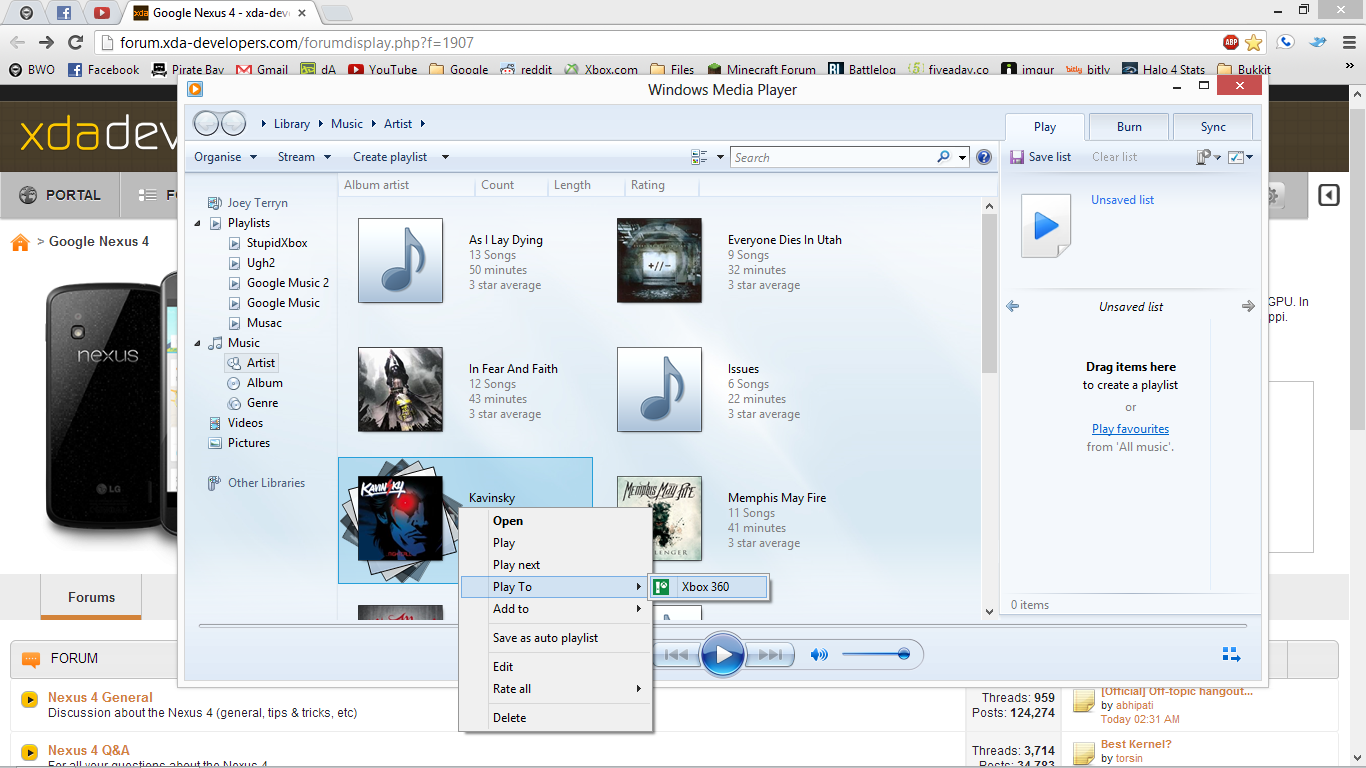This screenshot has width=1366, height=768.
Task: Open the Nexus 4 General forum link
Action: [100, 697]
